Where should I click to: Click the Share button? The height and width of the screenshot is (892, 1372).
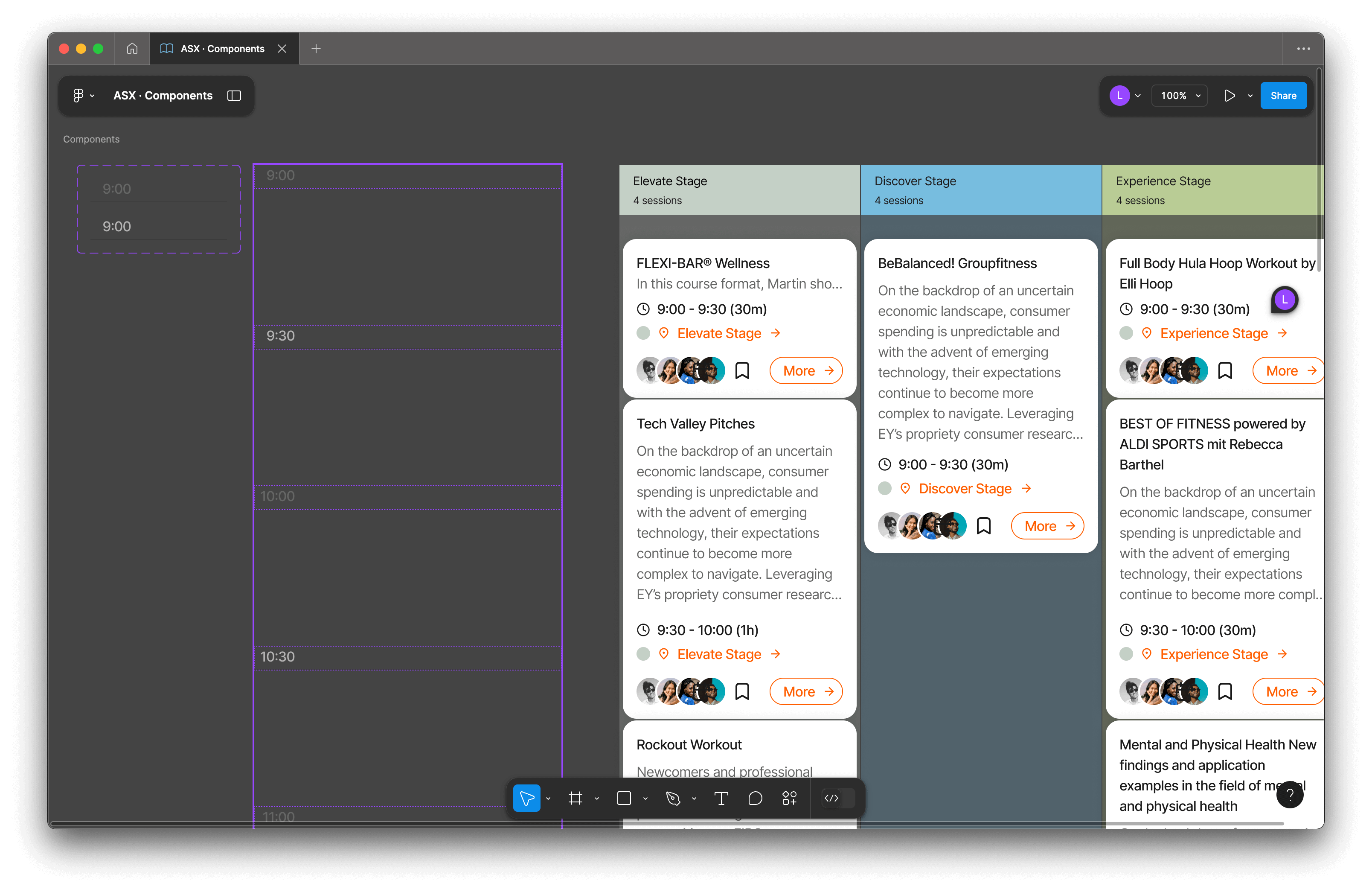(x=1283, y=95)
